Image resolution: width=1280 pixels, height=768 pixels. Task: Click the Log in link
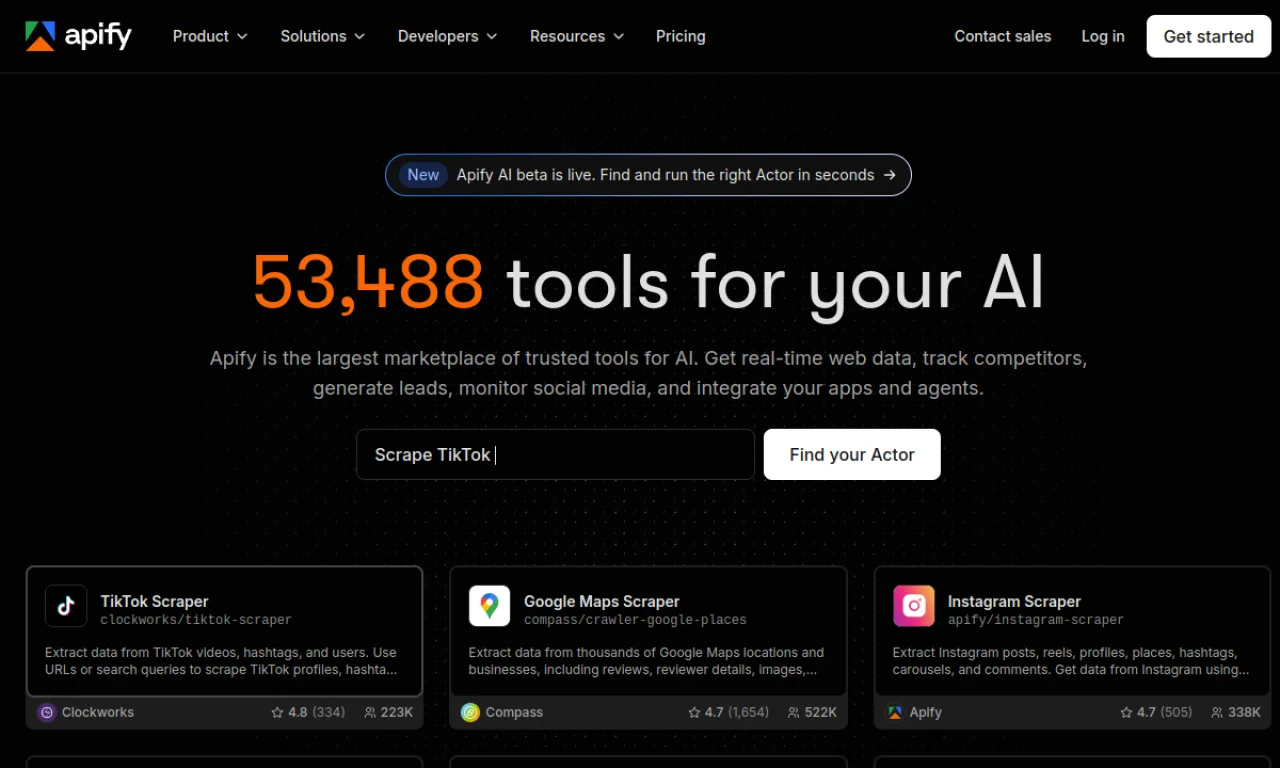click(x=1103, y=36)
